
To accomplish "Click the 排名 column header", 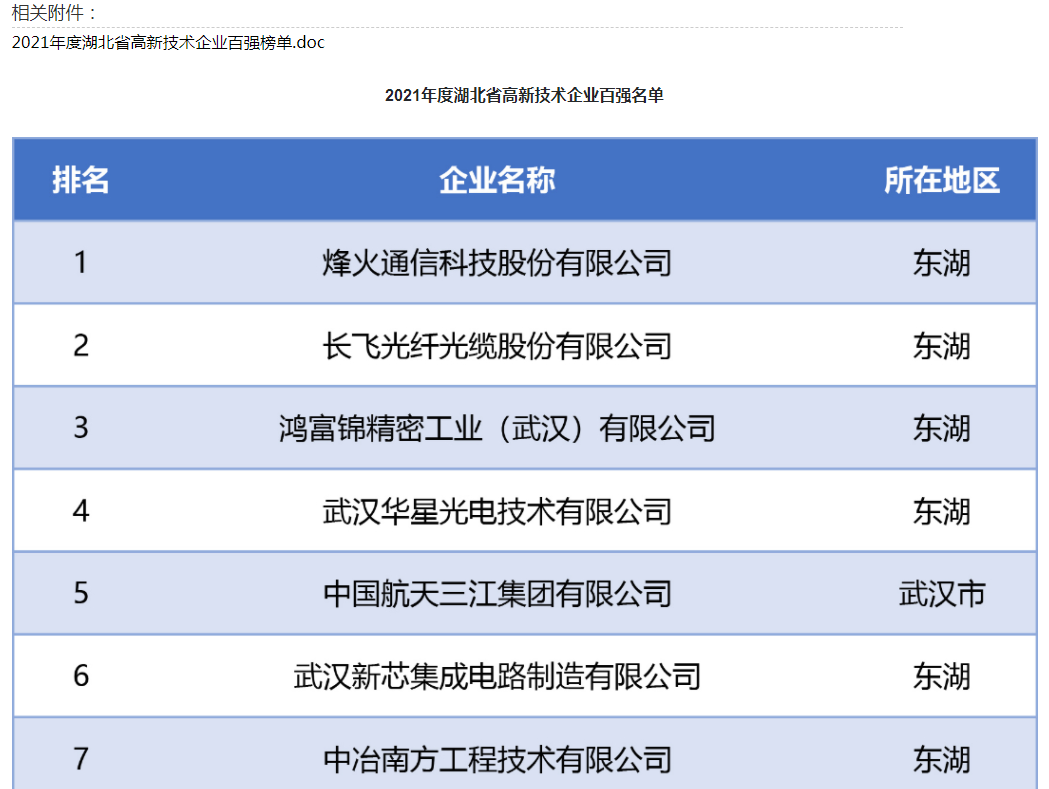I will (x=81, y=180).
